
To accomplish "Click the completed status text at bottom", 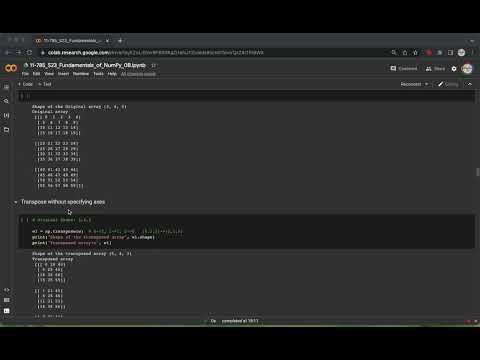I will click(x=240, y=321).
